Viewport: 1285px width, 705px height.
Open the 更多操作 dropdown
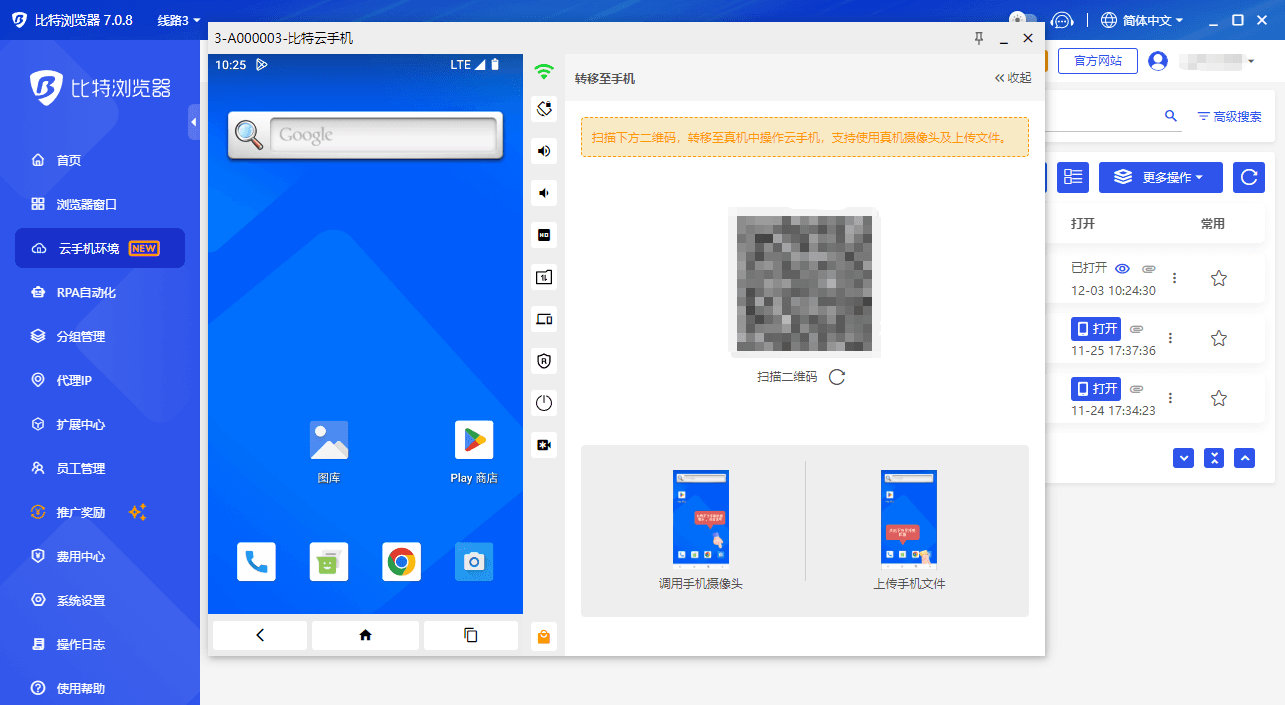tap(1160, 177)
